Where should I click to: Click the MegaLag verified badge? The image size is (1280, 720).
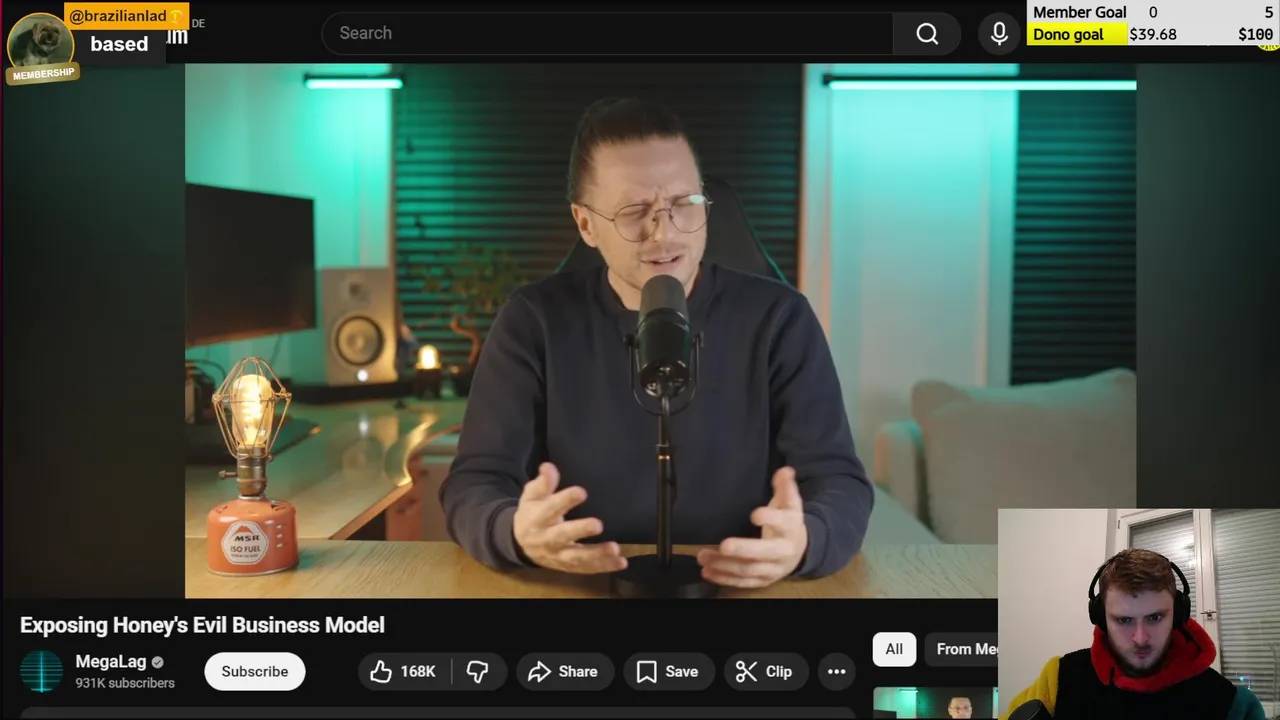click(x=157, y=662)
